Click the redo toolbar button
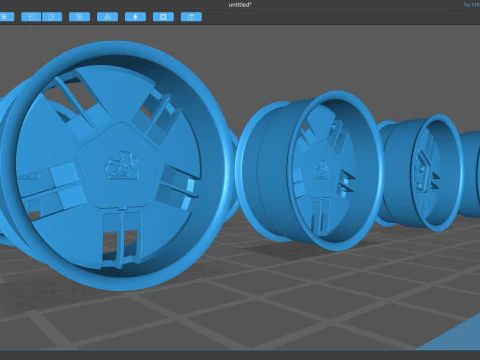Viewport: 480px width, 360px height. click(52, 17)
